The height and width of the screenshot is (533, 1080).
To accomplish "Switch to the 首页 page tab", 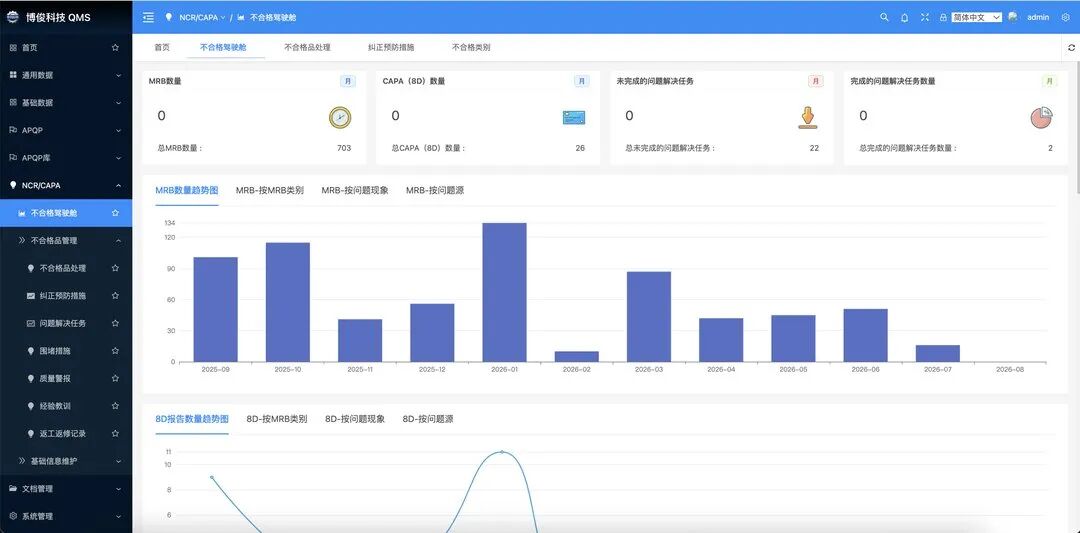I will click(x=162, y=48).
